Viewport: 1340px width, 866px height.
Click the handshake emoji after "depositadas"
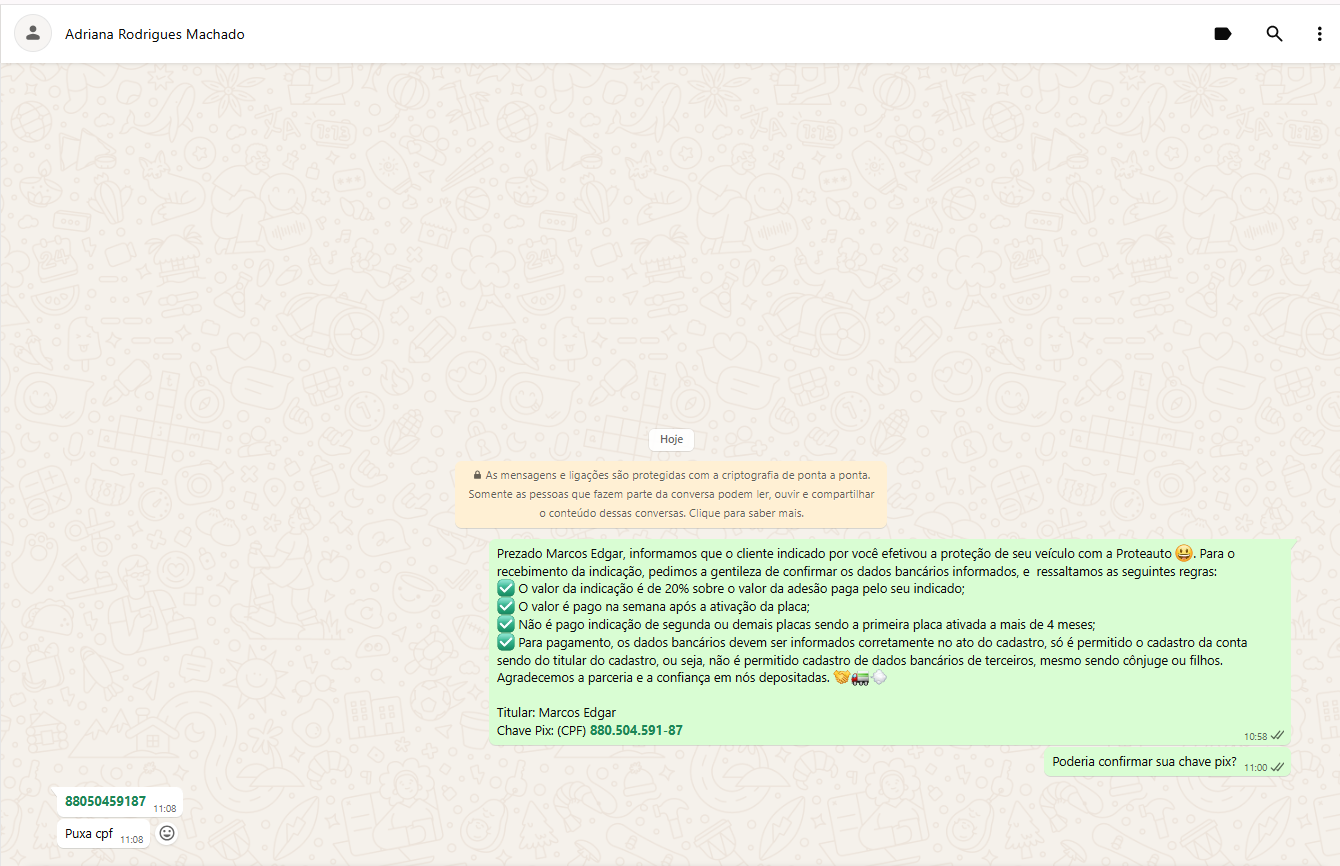(x=842, y=678)
